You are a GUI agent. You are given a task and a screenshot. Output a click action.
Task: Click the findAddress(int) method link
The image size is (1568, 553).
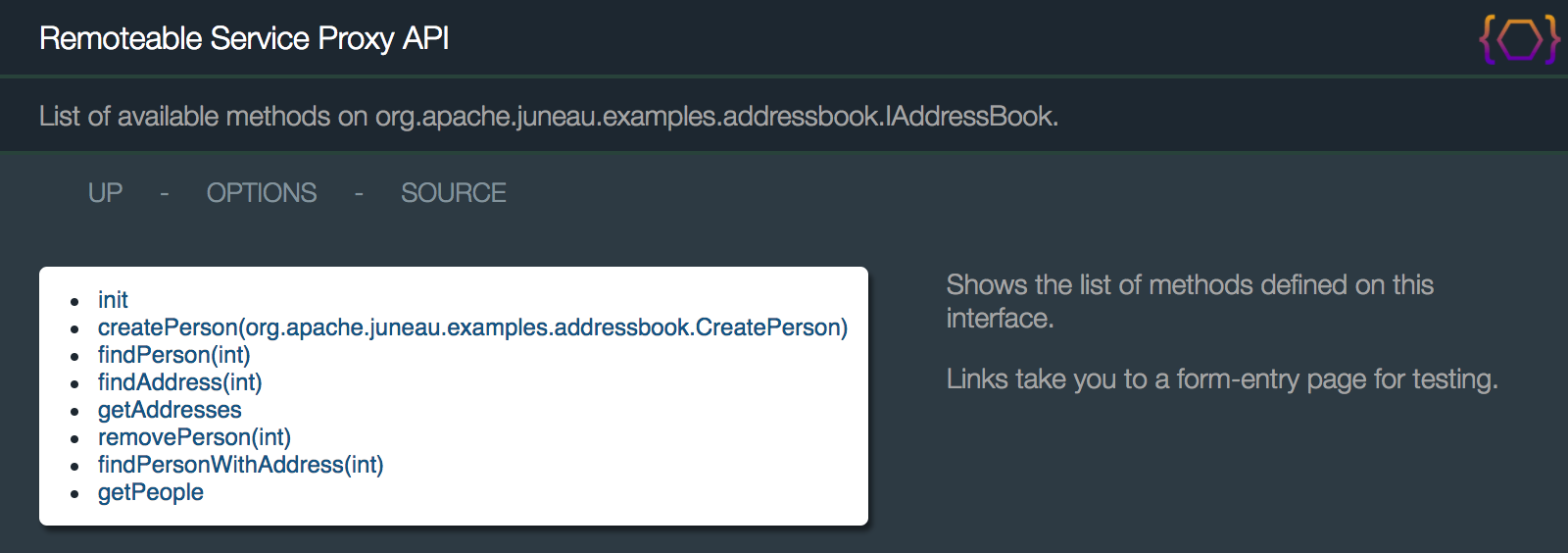pyautogui.click(x=179, y=382)
